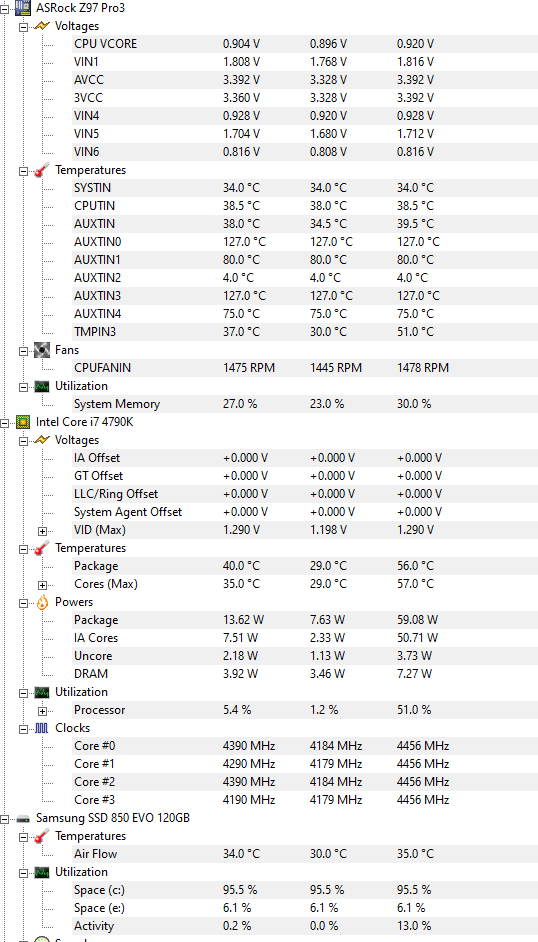Click the lightning icon beside Intel Core i7 Voltages

pyautogui.click(x=42, y=440)
